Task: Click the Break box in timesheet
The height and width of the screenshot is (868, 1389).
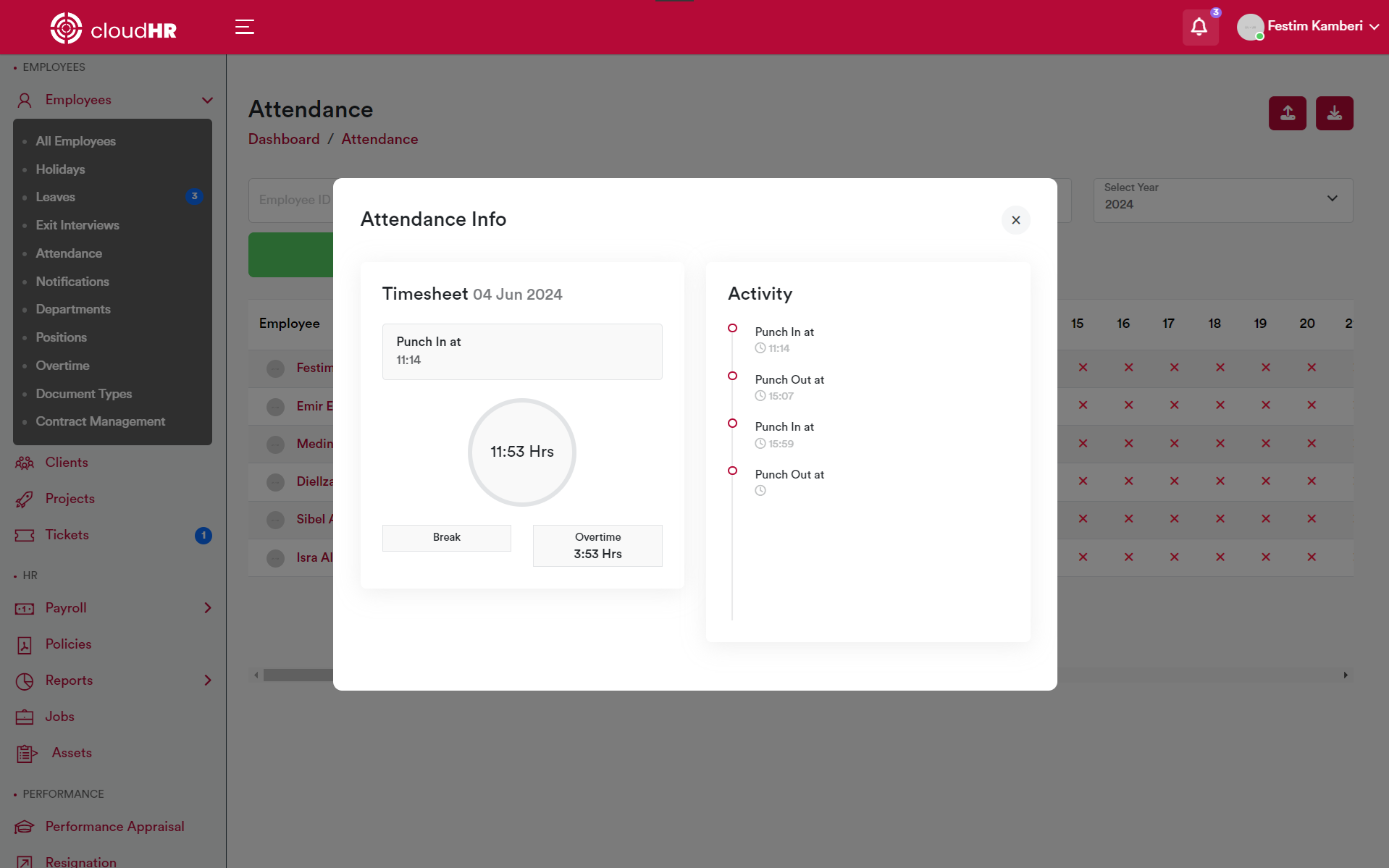Action: coord(446,538)
